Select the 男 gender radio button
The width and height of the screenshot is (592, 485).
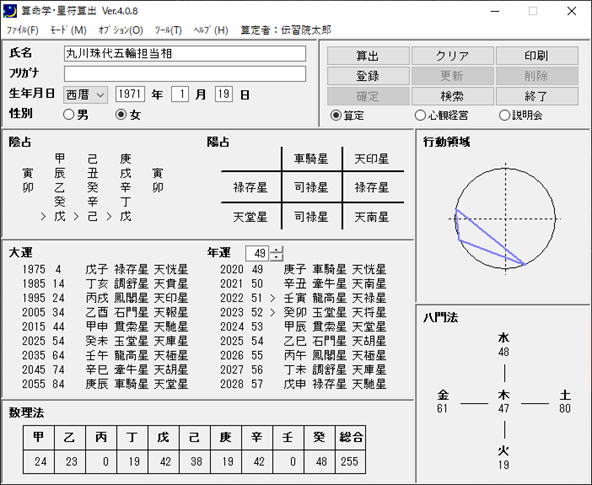coord(68,114)
